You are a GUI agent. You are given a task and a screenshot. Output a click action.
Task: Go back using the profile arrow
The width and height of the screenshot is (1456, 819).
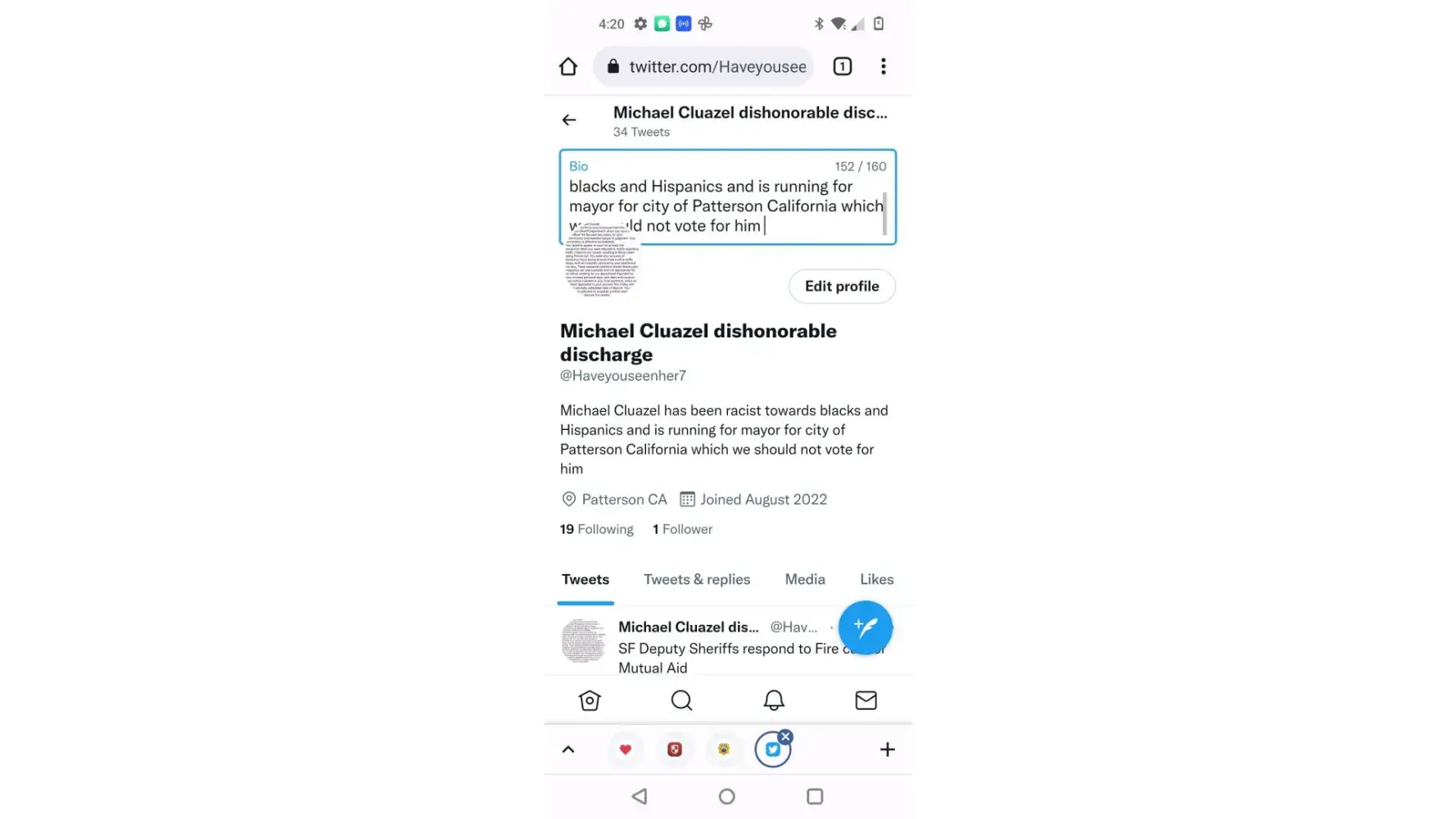[569, 120]
